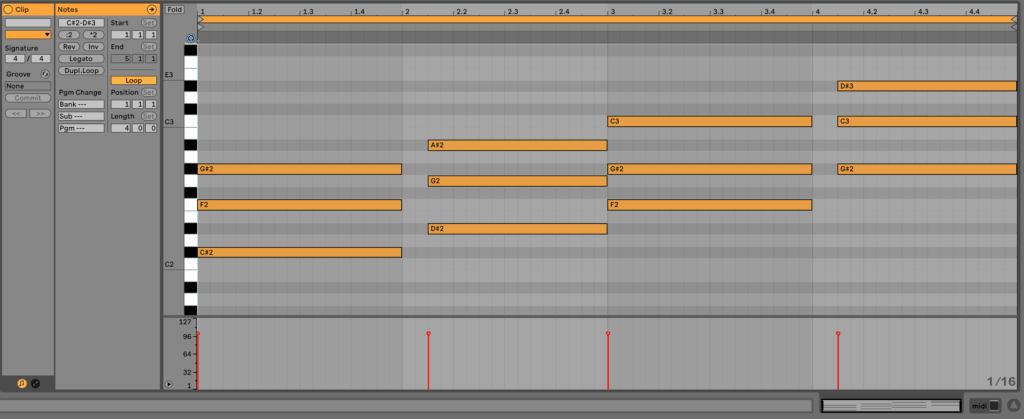Open the Bank program change chooser
This screenshot has width=1024, height=419.
click(81, 104)
